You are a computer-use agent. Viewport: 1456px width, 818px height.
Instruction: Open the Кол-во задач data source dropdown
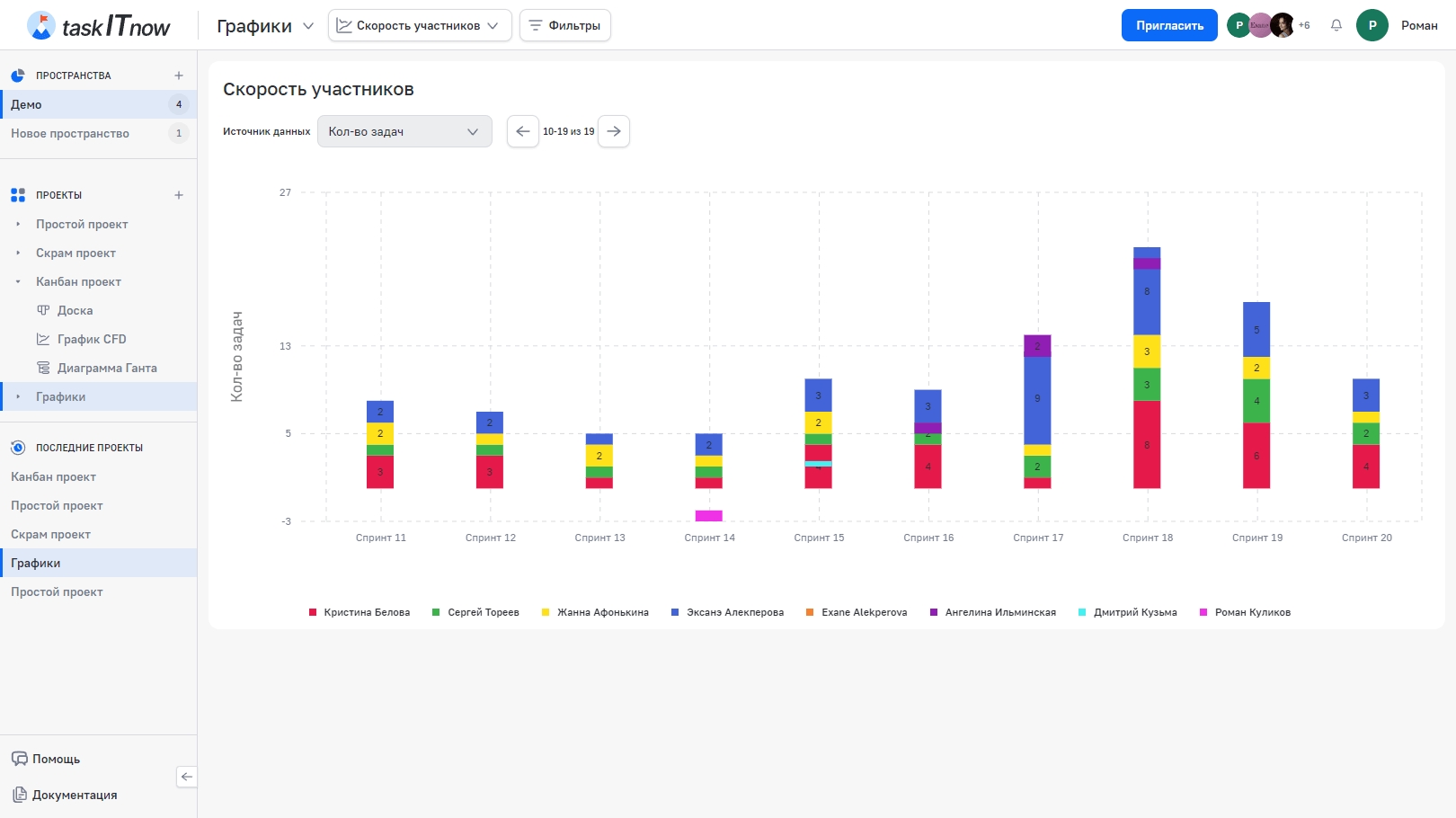pyautogui.click(x=404, y=131)
